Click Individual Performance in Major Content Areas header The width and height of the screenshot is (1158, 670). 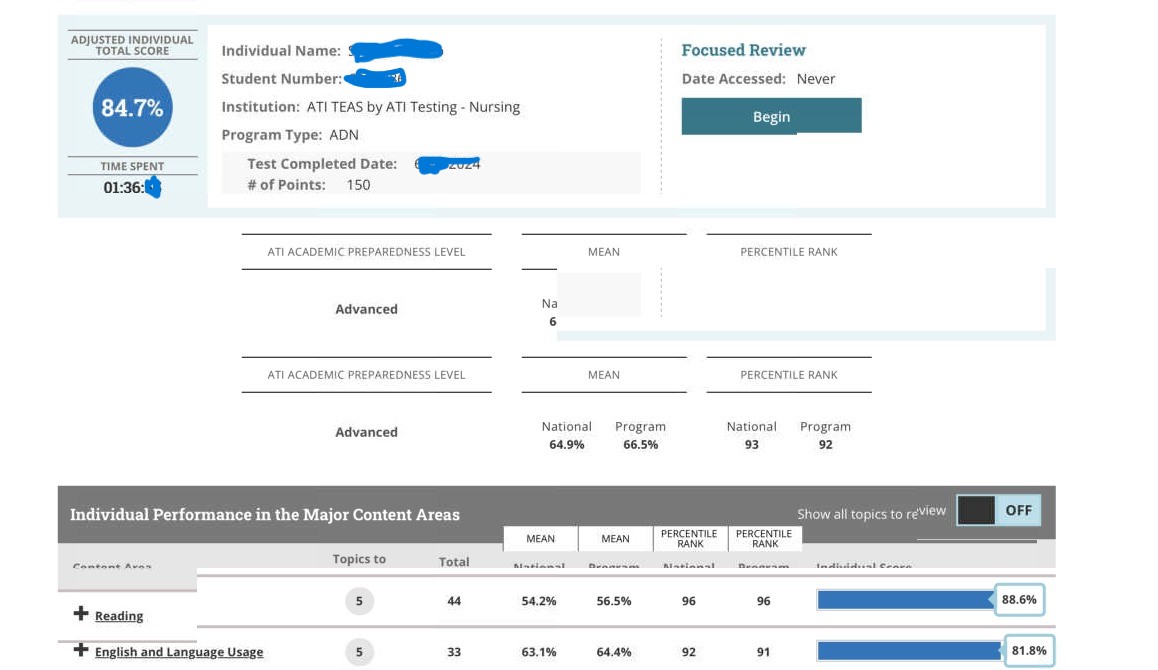click(265, 515)
